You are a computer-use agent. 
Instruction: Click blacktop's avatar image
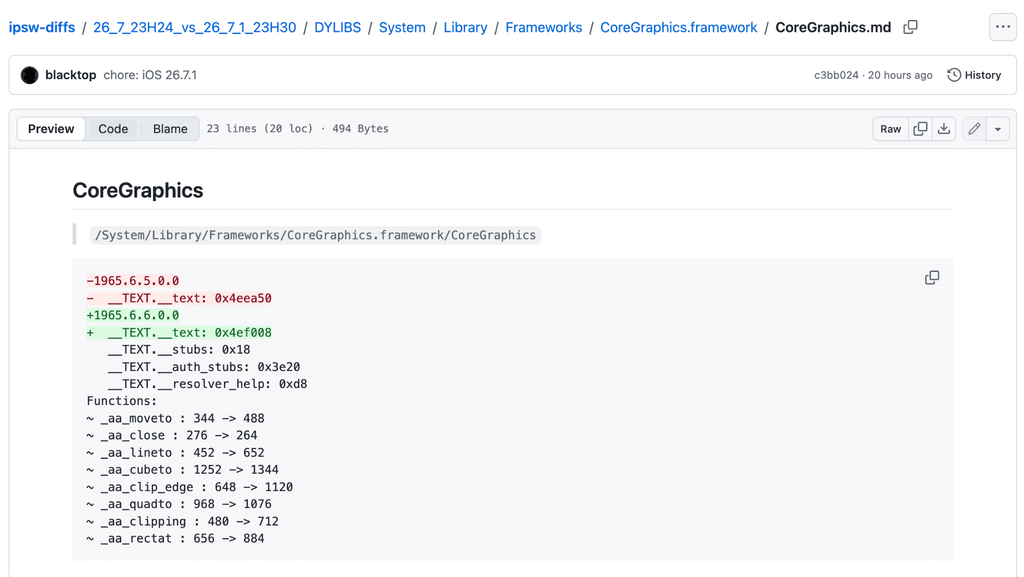tap(29, 75)
